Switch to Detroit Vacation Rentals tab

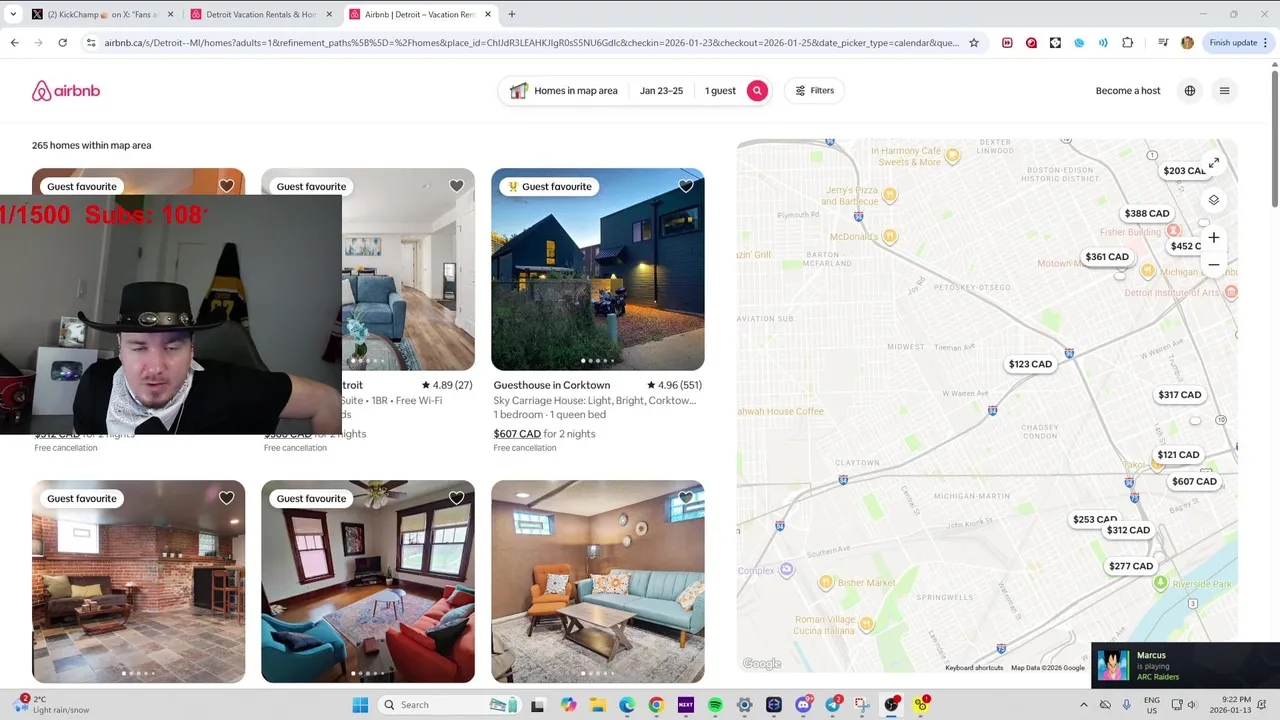(x=261, y=14)
